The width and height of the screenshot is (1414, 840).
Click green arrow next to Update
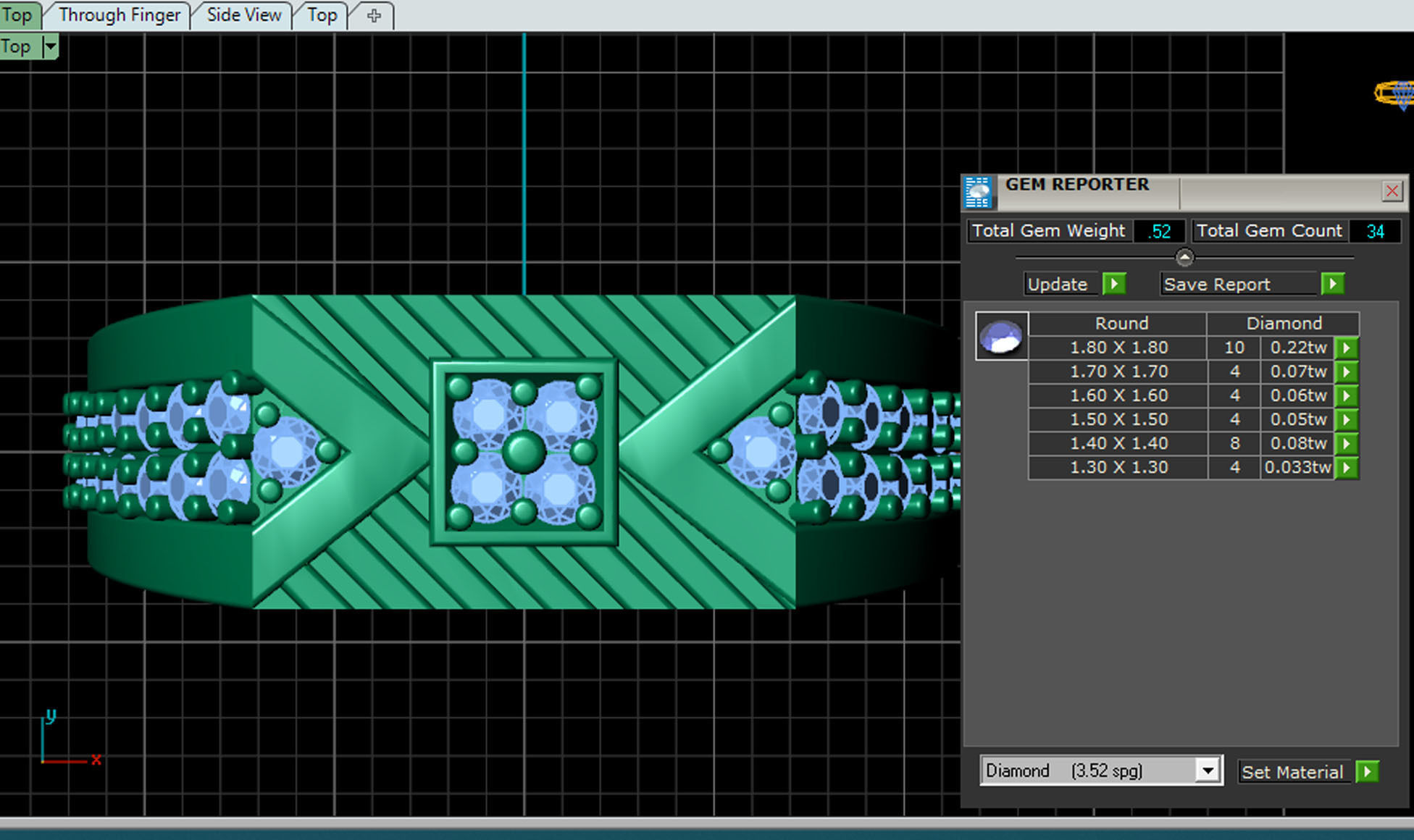tap(1114, 284)
